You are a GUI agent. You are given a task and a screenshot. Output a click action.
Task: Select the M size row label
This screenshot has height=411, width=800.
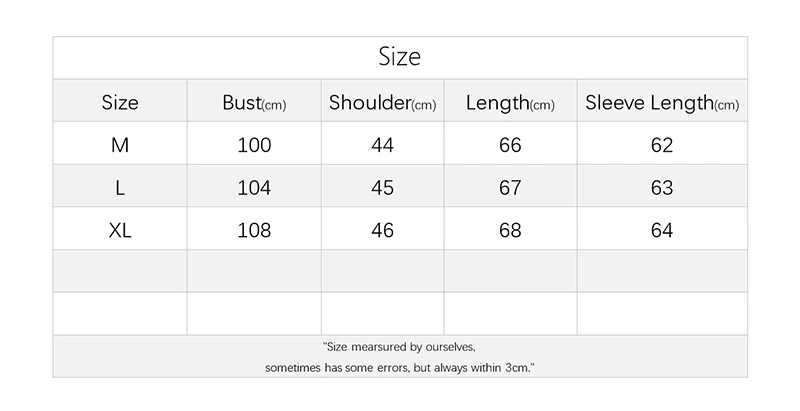click(x=120, y=145)
